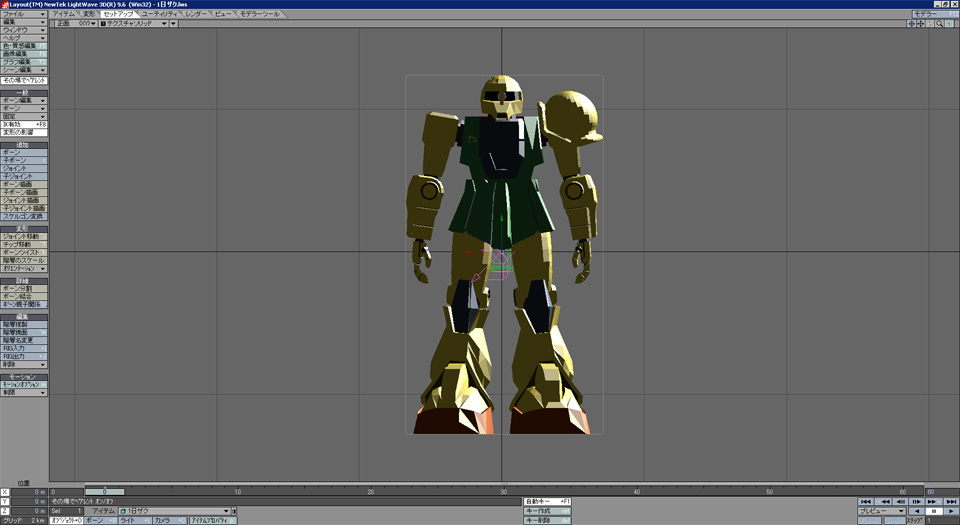Image resolution: width=960 pixels, height=525 pixels.
Task: Click スケルゴン変換 (Convert Skelegons) button
Action: (24, 217)
